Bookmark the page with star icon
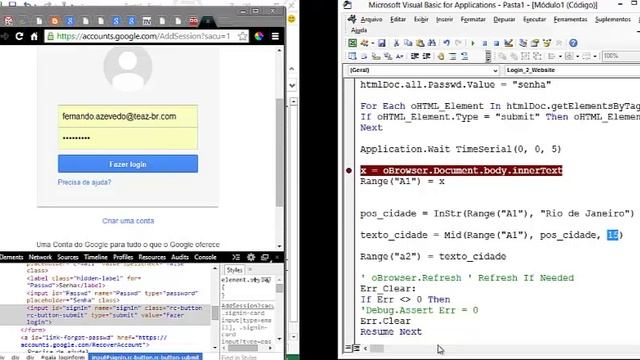 tap(242, 36)
